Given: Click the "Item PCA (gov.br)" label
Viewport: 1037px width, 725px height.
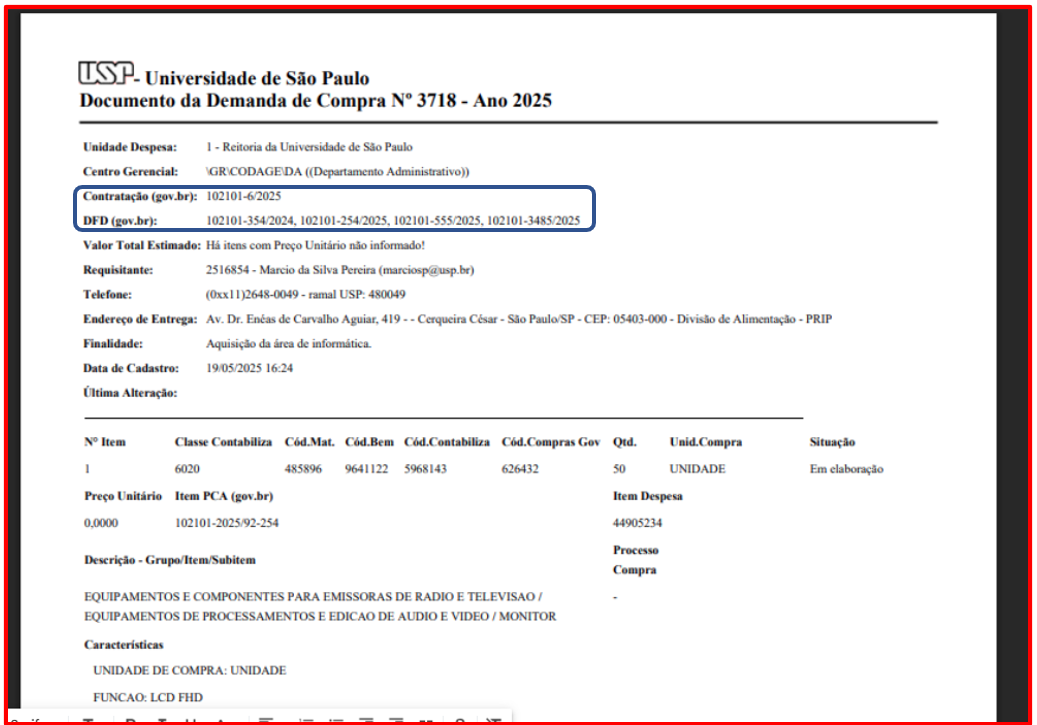Looking at the screenshot, I should click(224, 496).
